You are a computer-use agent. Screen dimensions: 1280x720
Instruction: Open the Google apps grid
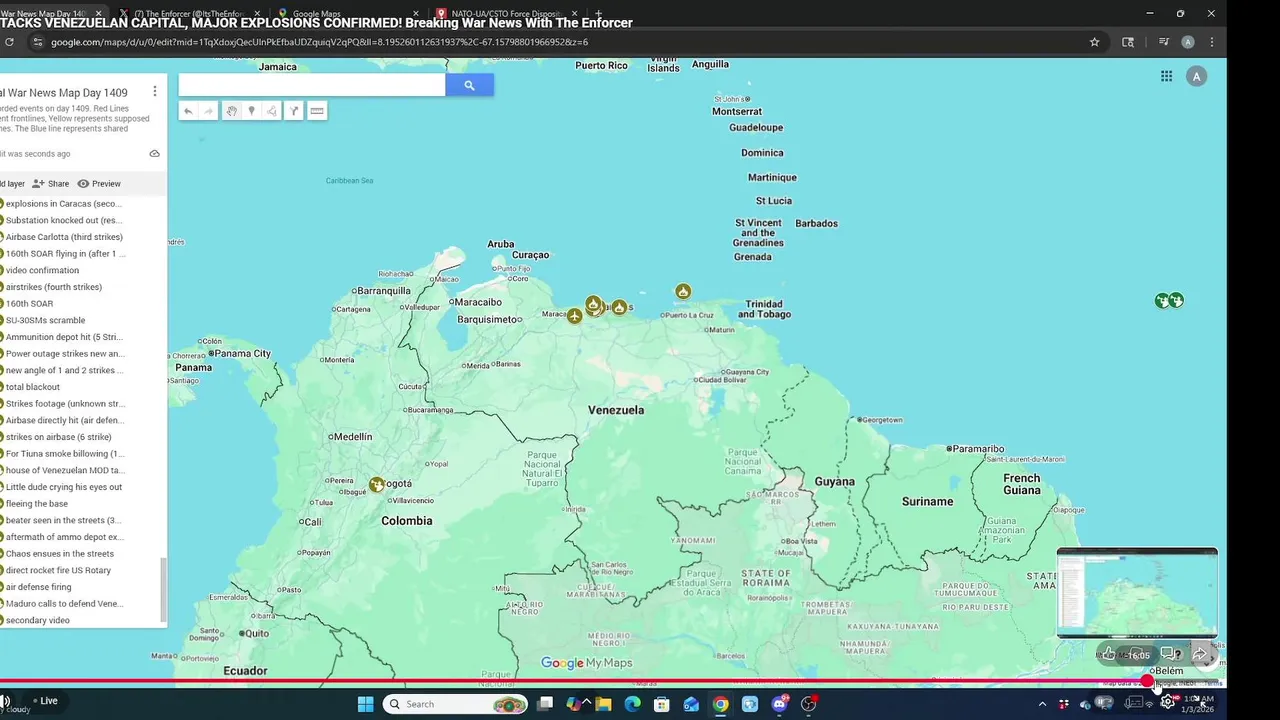point(1166,76)
